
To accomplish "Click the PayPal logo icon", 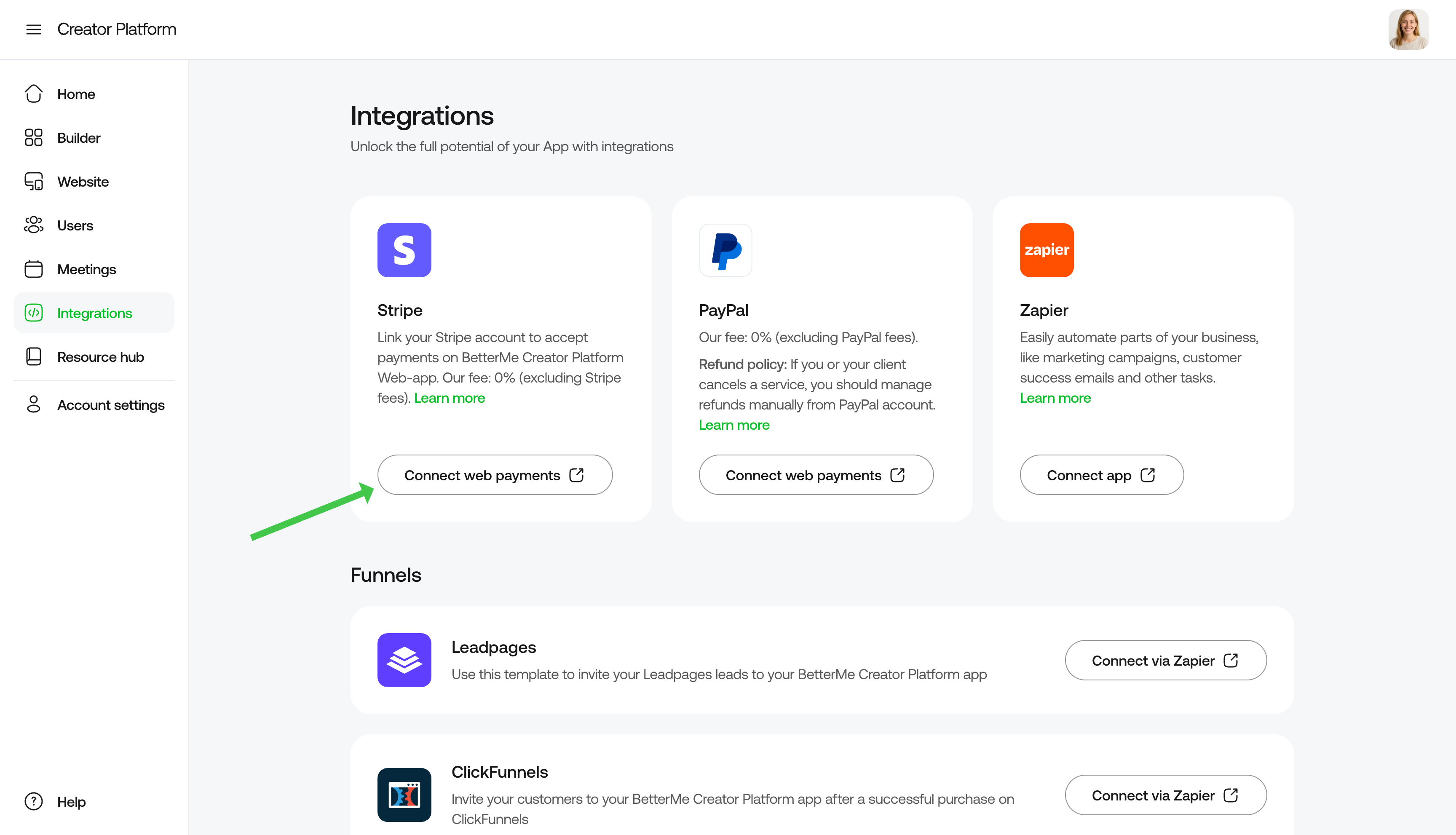I will (x=725, y=250).
